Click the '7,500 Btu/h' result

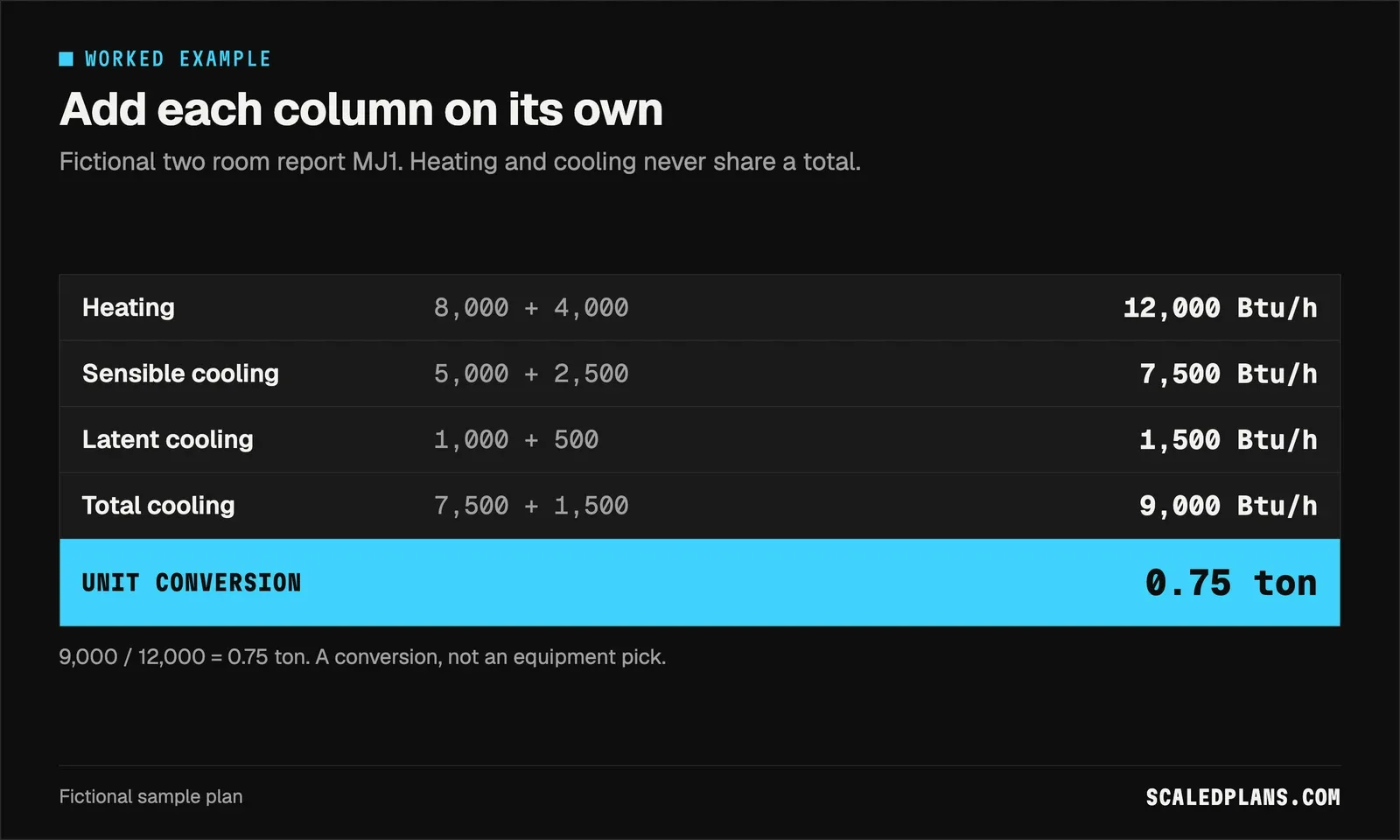pyautogui.click(x=1228, y=374)
